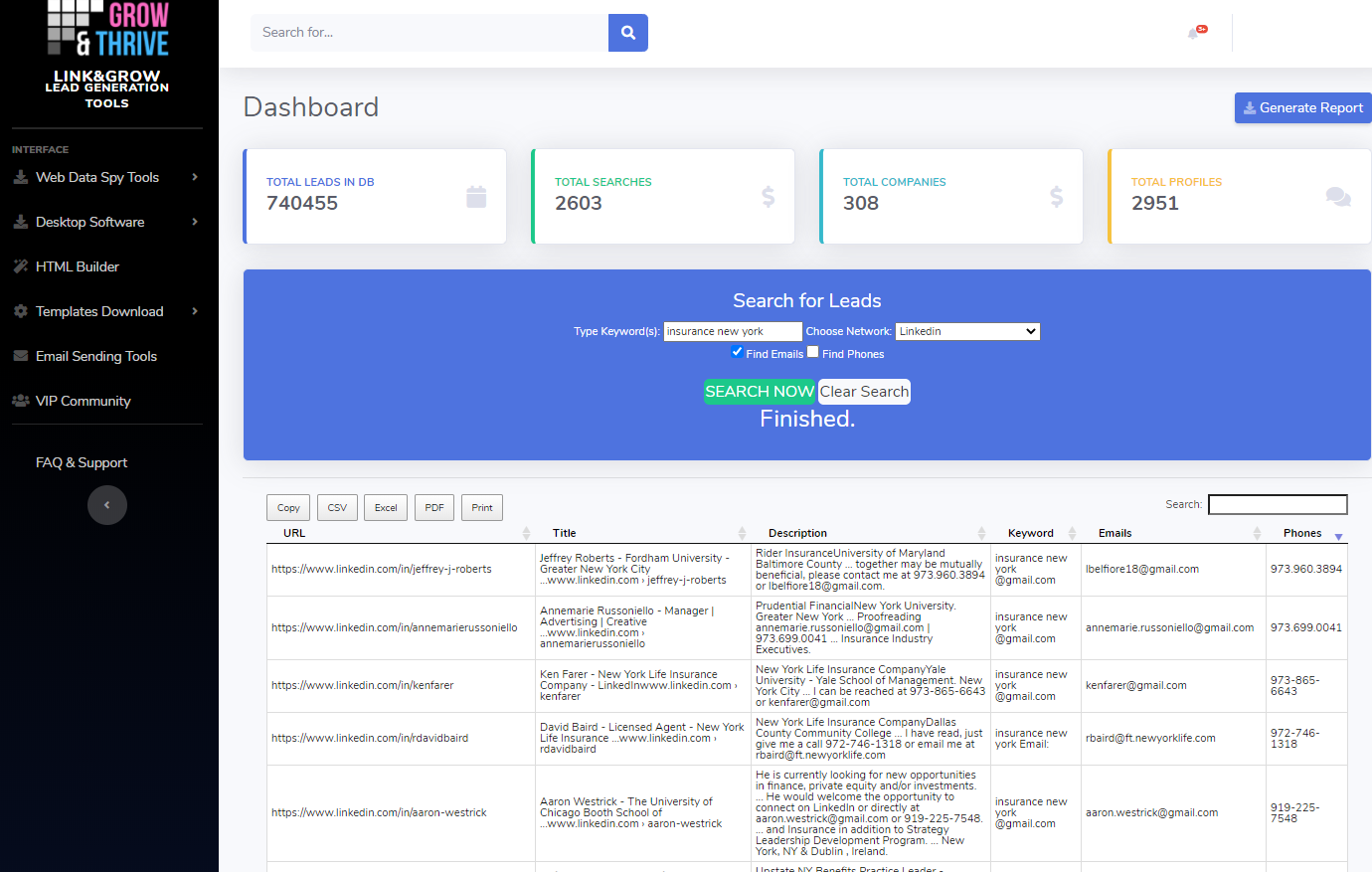Click the dollar icon in Total Searches card
The width and height of the screenshot is (1372, 872).
pos(768,197)
